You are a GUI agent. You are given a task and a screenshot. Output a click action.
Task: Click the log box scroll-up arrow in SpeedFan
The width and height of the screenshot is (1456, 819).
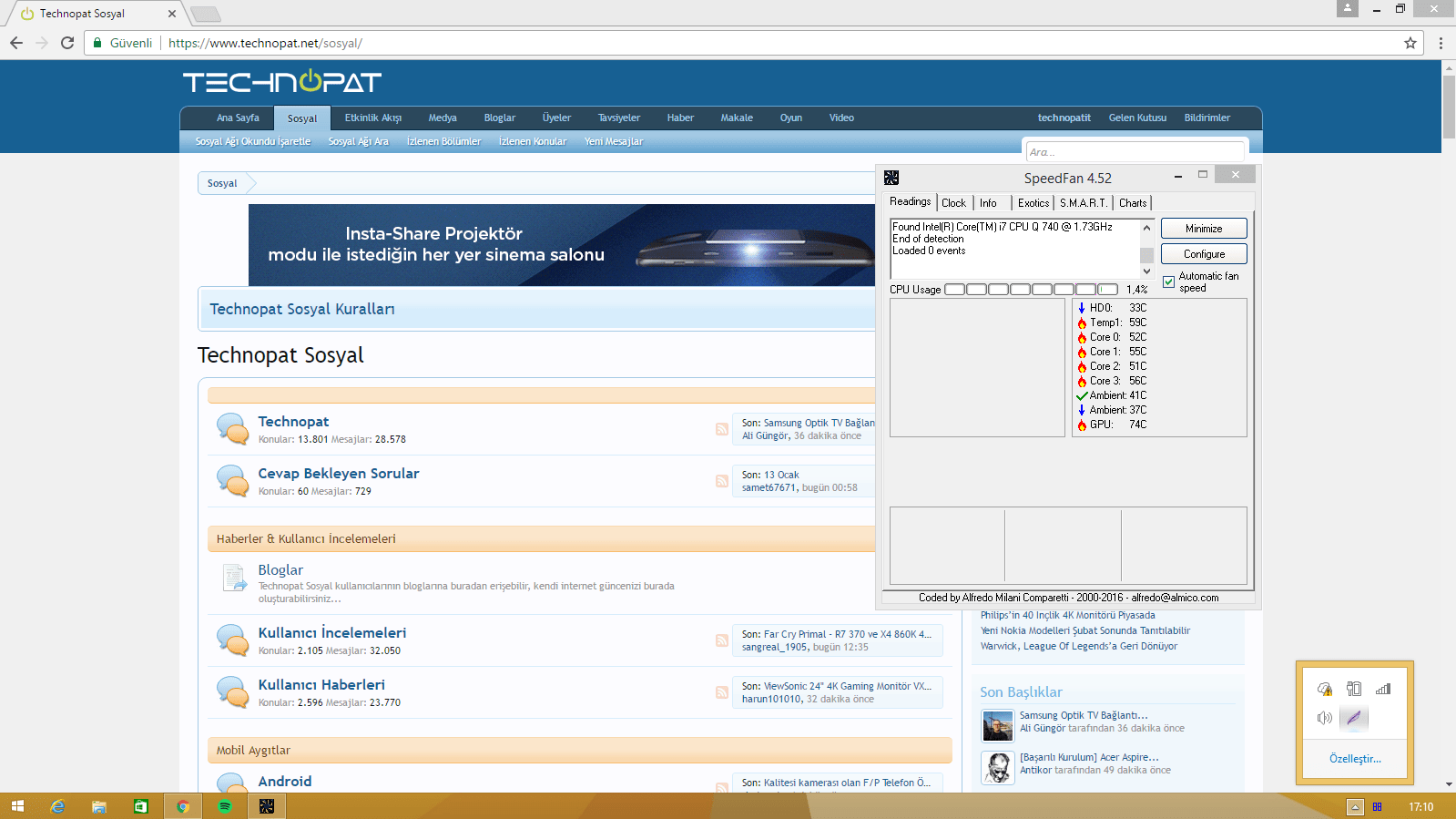(1147, 228)
